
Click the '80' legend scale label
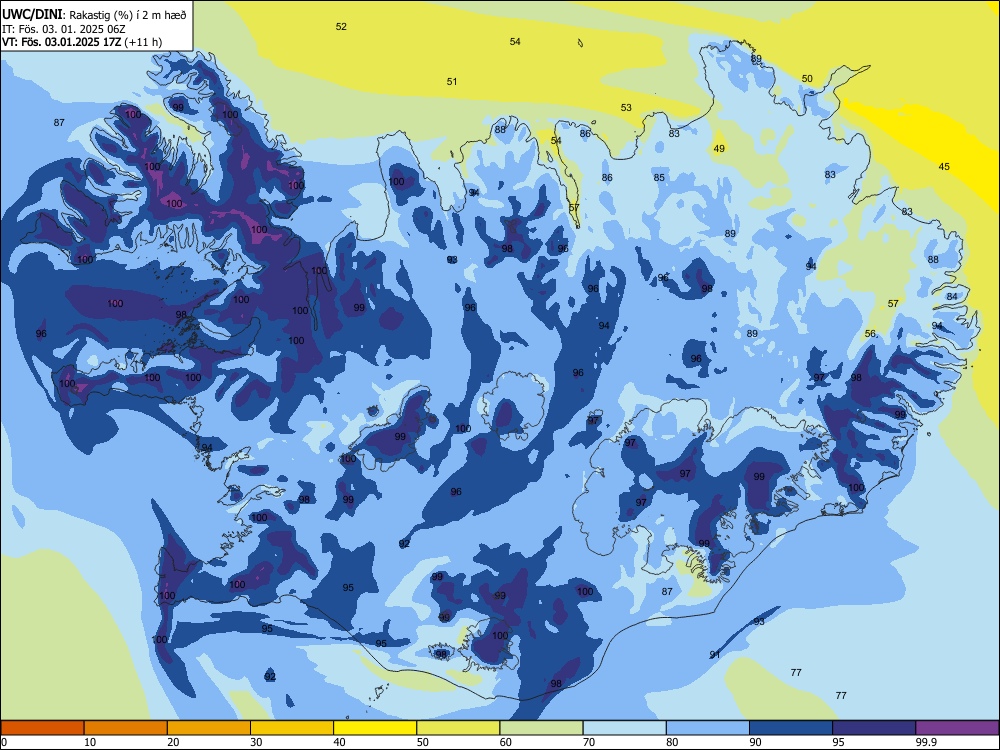672,742
